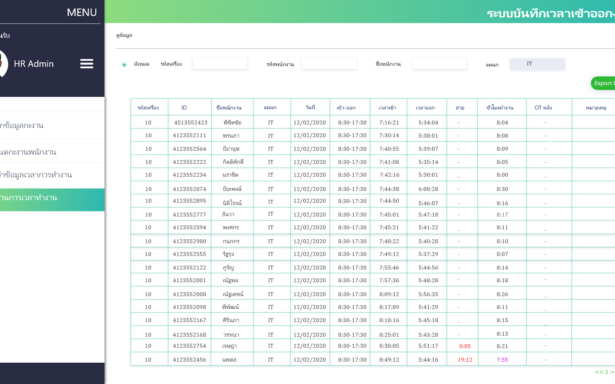The width and height of the screenshot is (615, 384).
Task: Select cell with ID 4123552980
Action: [189, 241]
